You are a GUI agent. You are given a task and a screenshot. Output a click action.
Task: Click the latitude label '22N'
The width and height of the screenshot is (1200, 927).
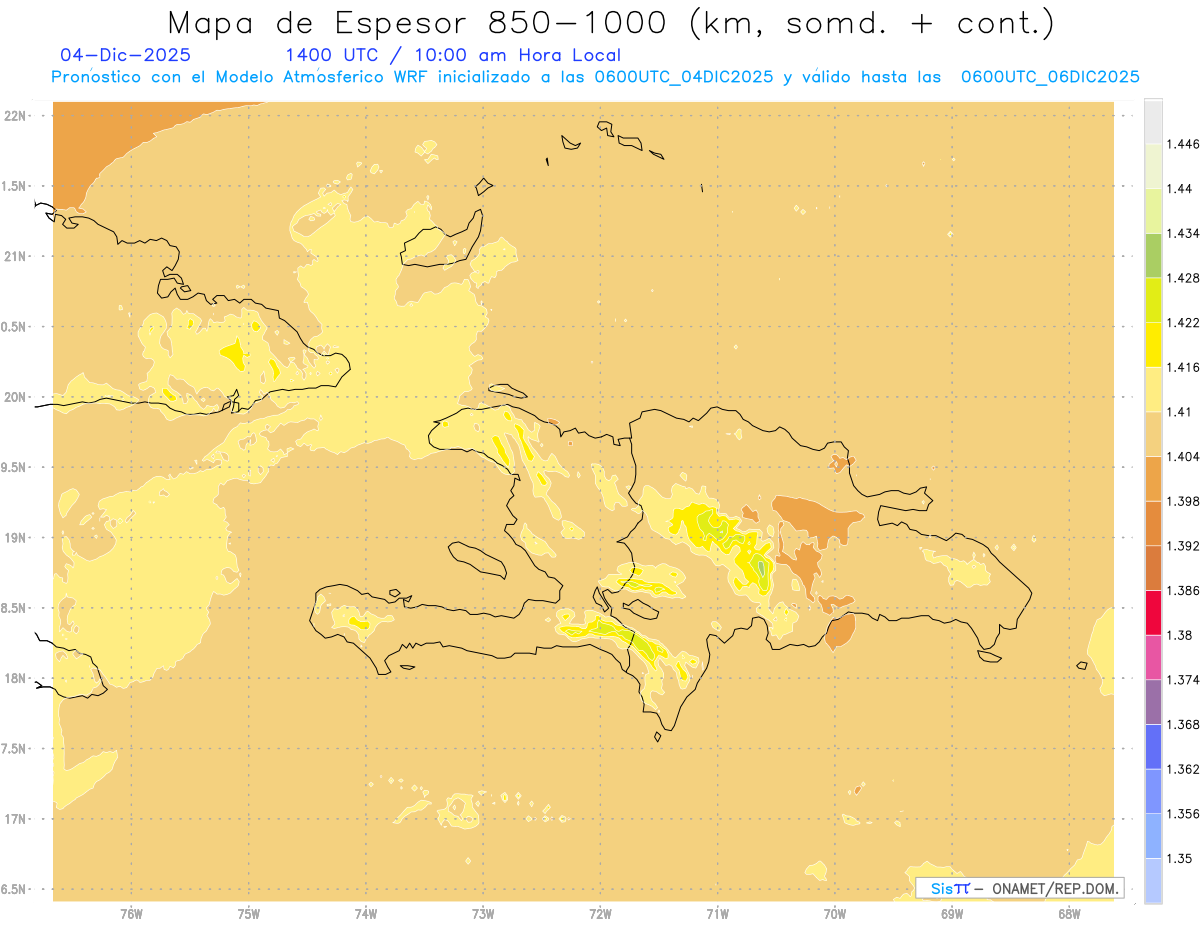[16, 116]
